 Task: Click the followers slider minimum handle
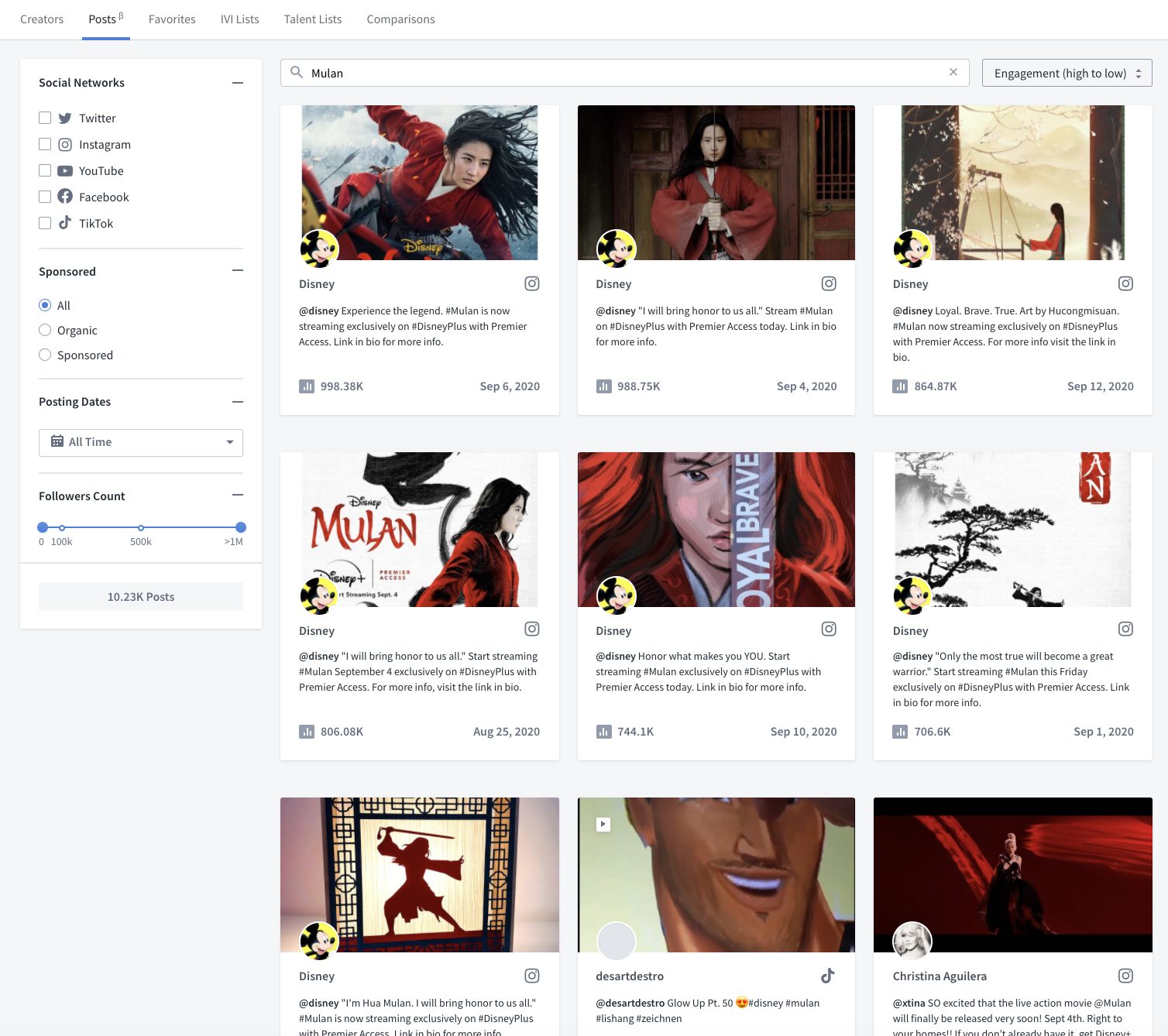click(x=43, y=527)
